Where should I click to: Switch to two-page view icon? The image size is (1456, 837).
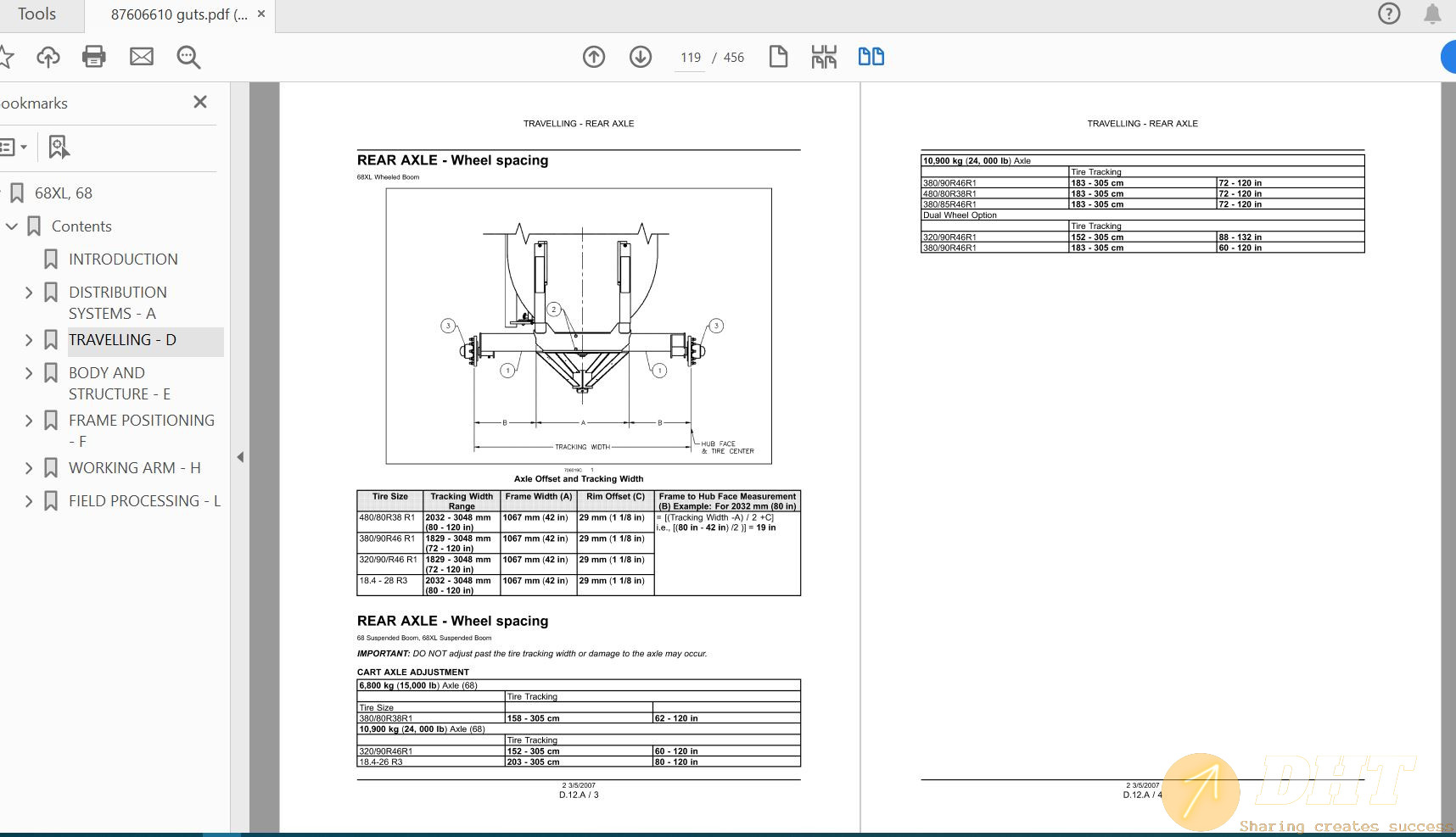[871, 56]
